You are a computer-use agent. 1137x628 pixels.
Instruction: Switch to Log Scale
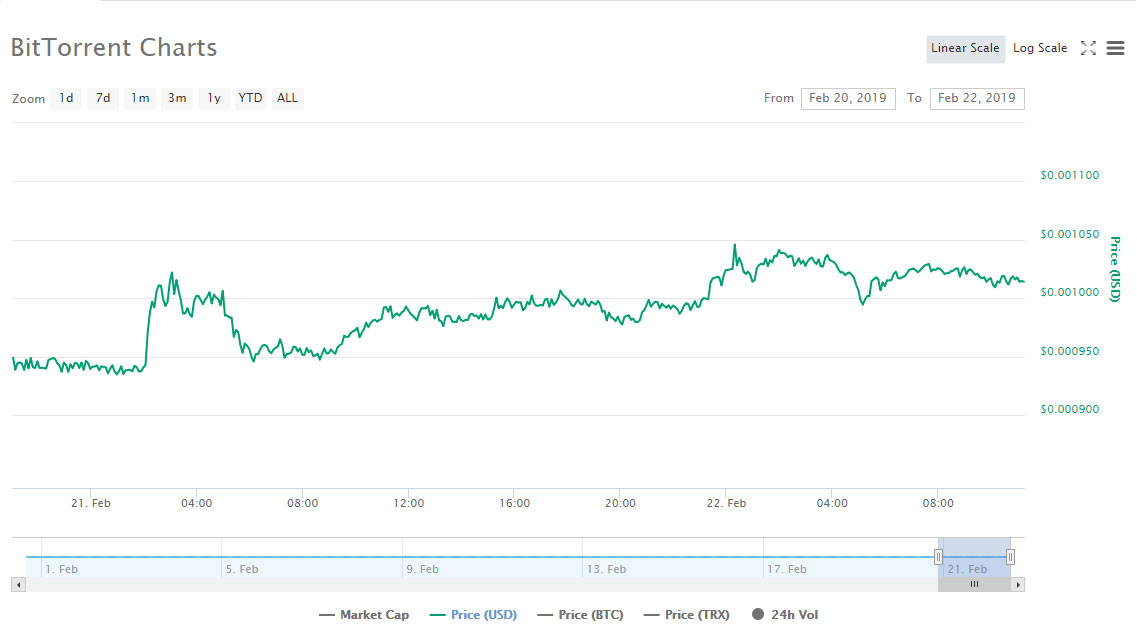1040,49
